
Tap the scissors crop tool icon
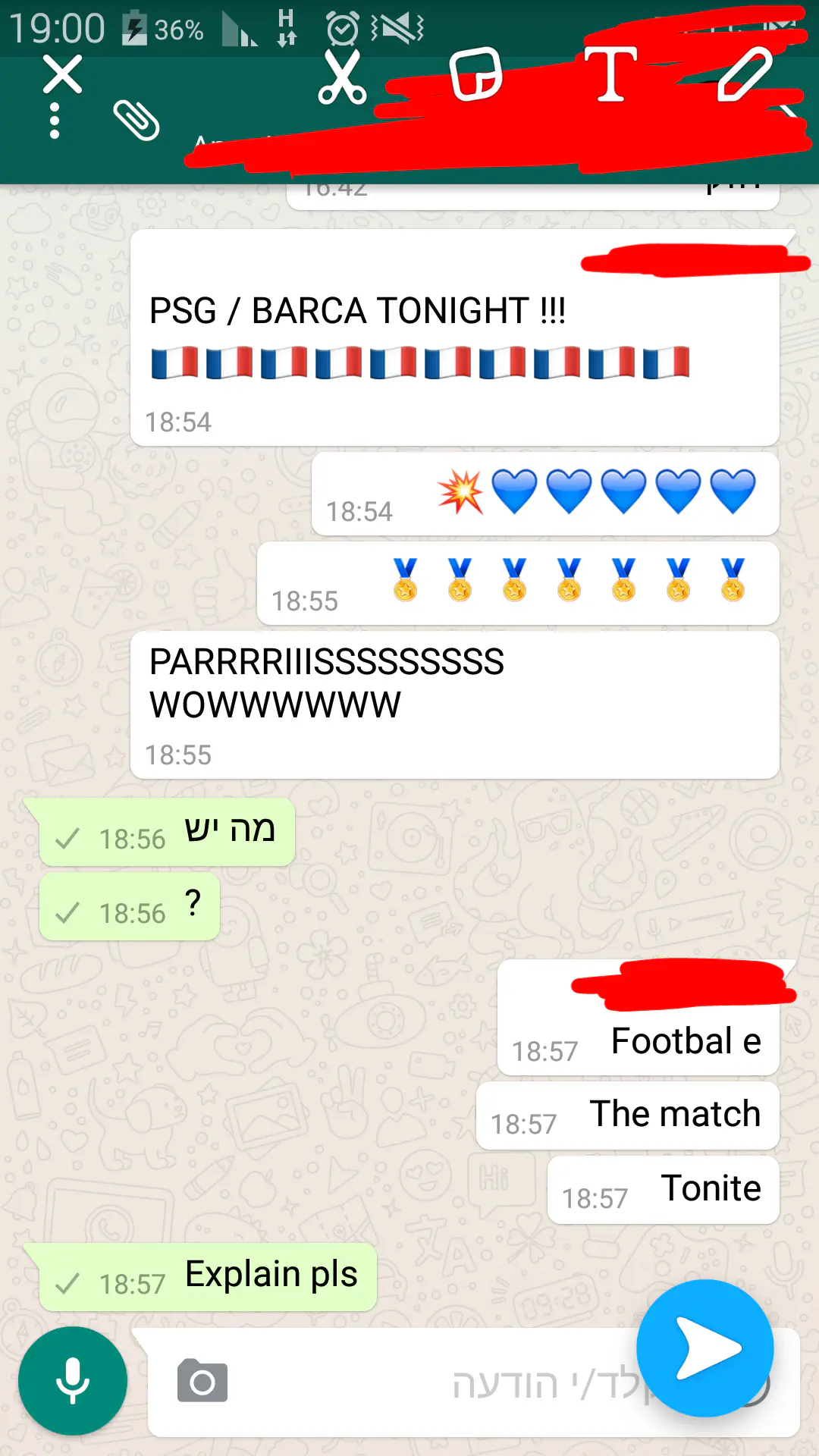(x=342, y=77)
